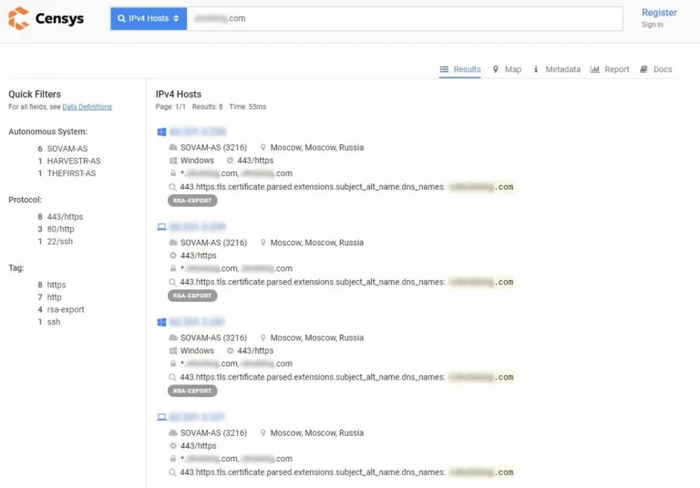Click the Report bar chart icon
This screenshot has width=700, height=488.
pyautogui.click(x=595, y=70)
